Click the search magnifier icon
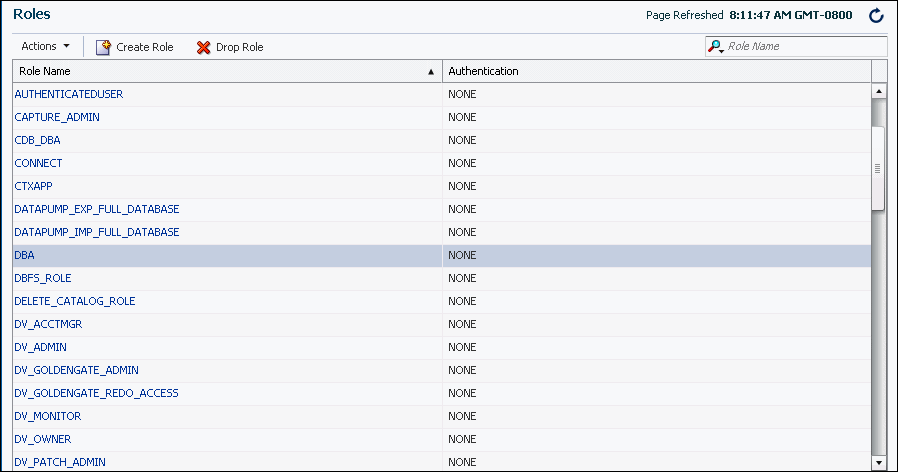898x472 pixels. (x=715, y=47)
